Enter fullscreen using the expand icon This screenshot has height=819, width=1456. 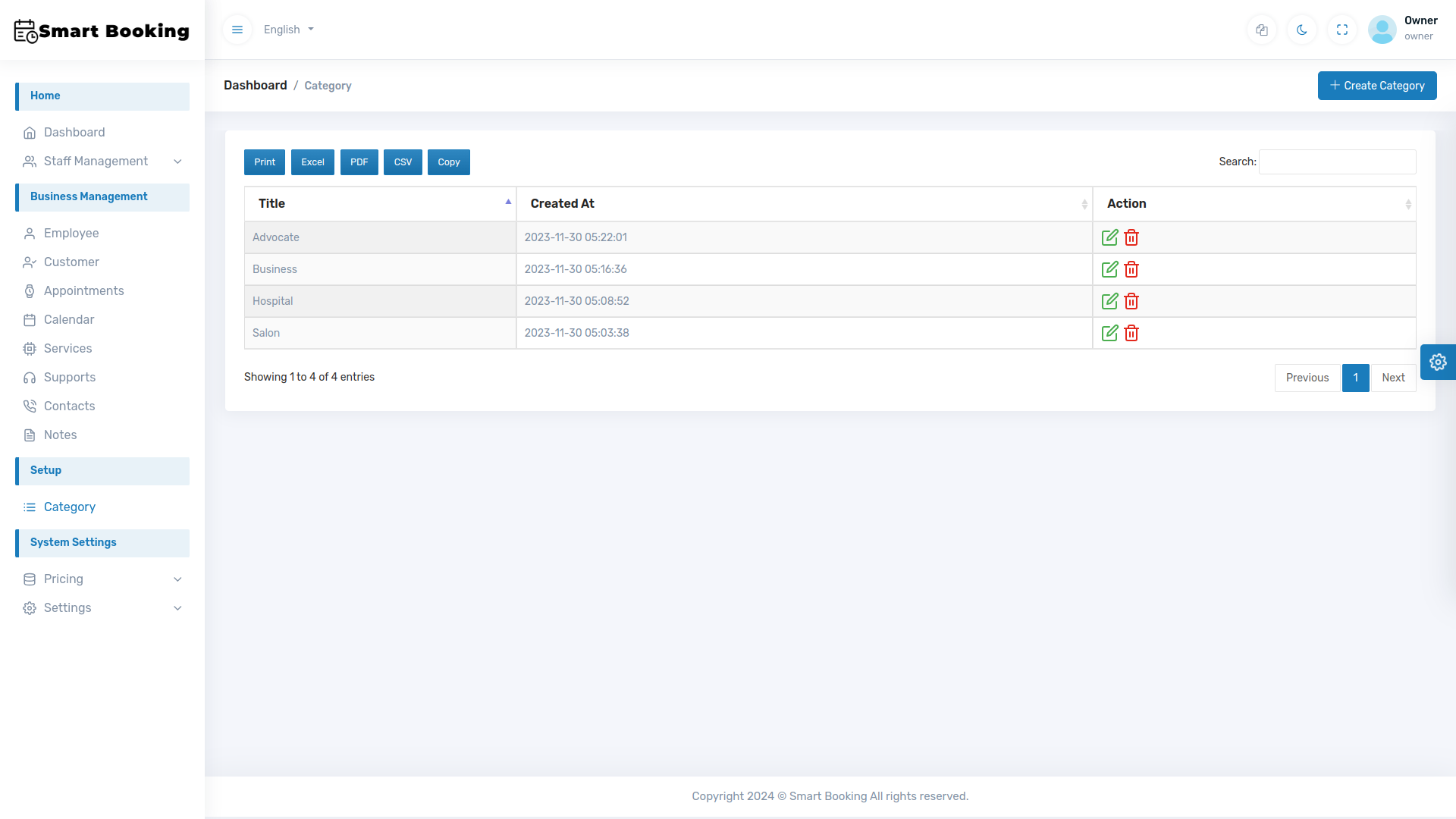pos(1341,30)
